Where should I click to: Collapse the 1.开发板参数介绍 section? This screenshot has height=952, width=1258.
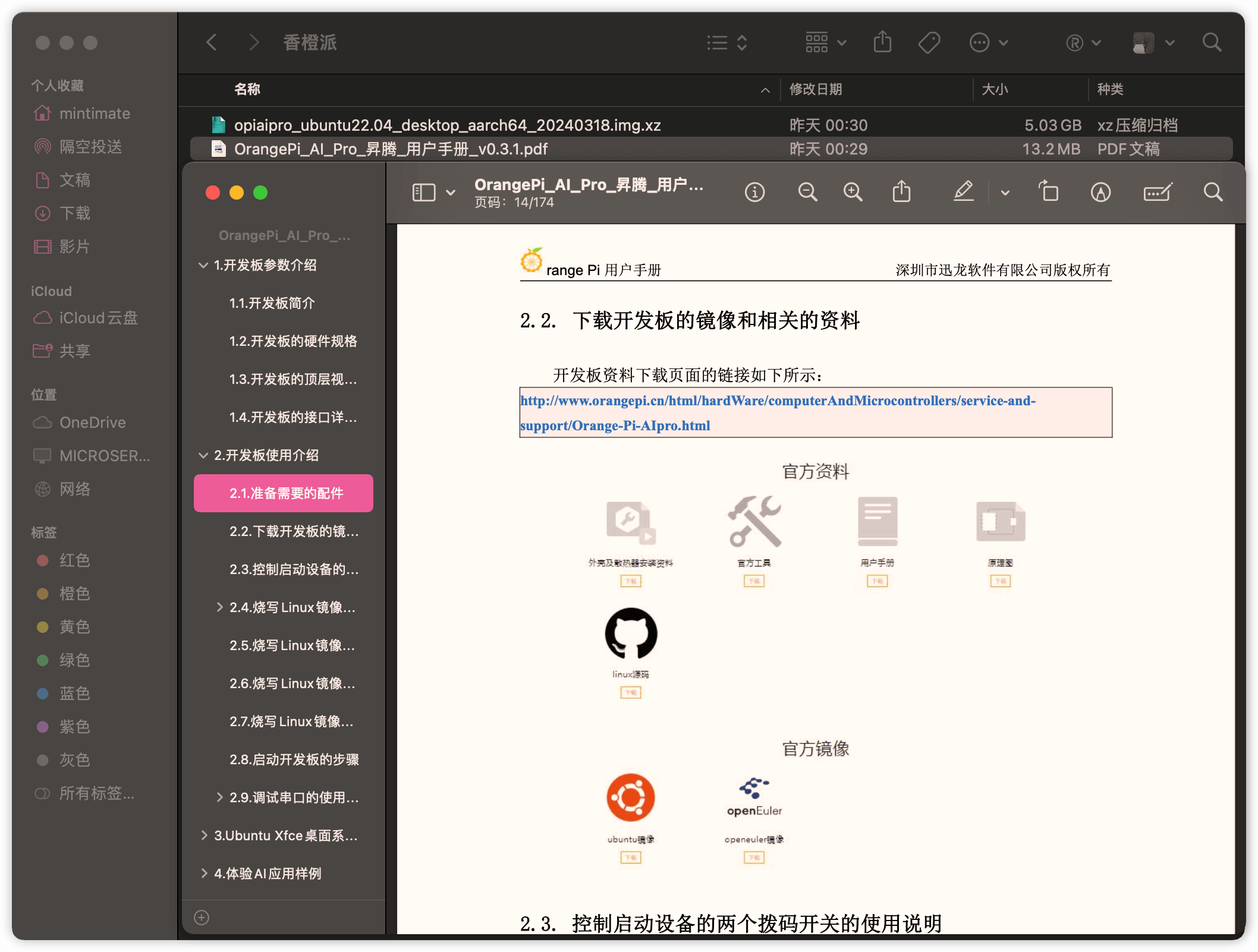(203, 265)
